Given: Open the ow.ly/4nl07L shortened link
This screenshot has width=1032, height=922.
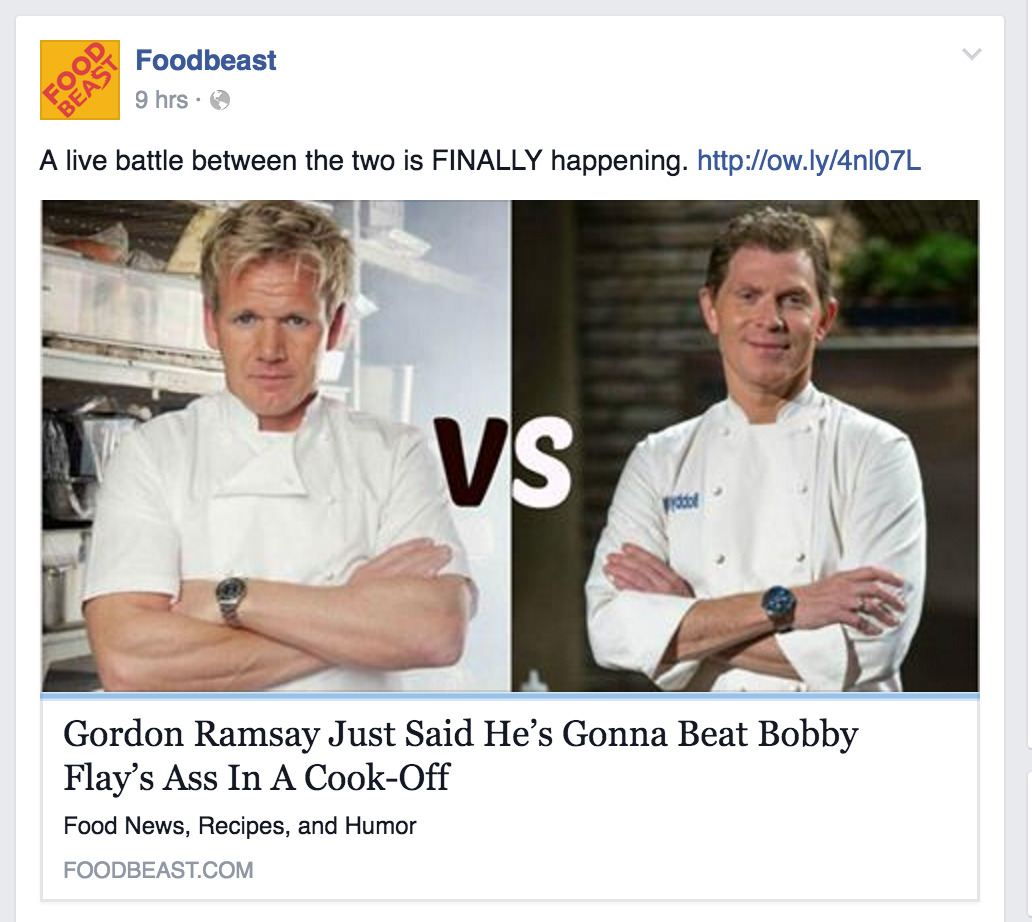Looking at the screenshot, I should click(809, 161).
